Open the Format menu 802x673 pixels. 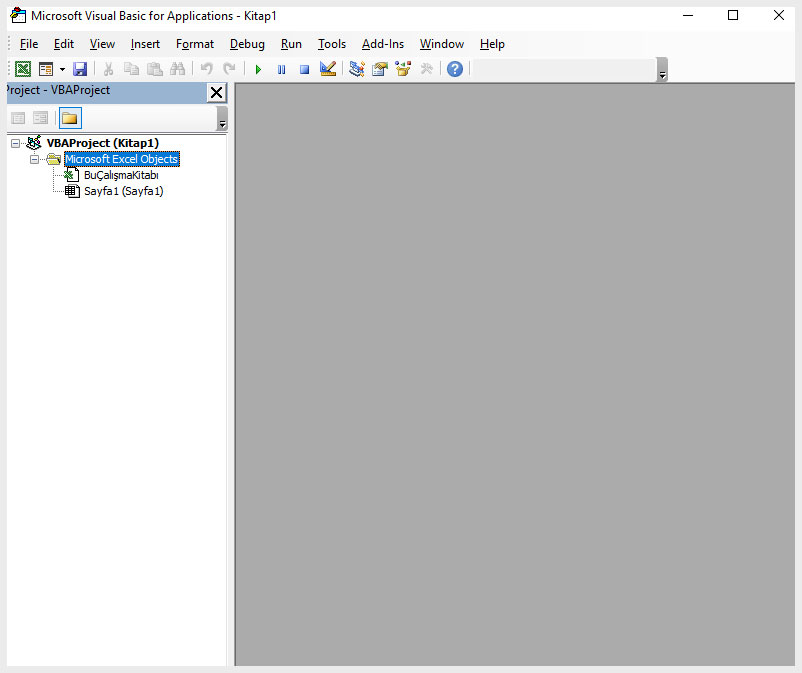point(195,44)
